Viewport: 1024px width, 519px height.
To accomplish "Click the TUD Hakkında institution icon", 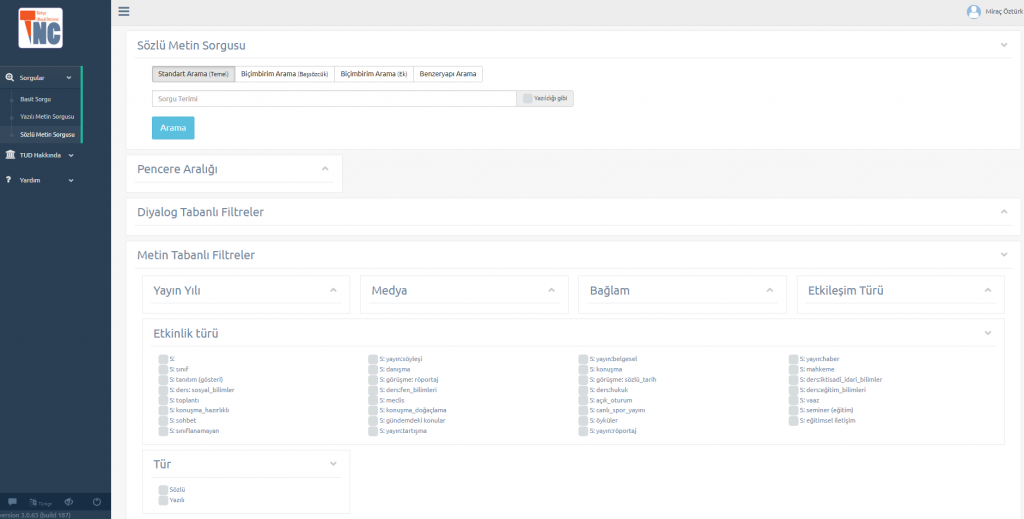I will tap(9, 155).
